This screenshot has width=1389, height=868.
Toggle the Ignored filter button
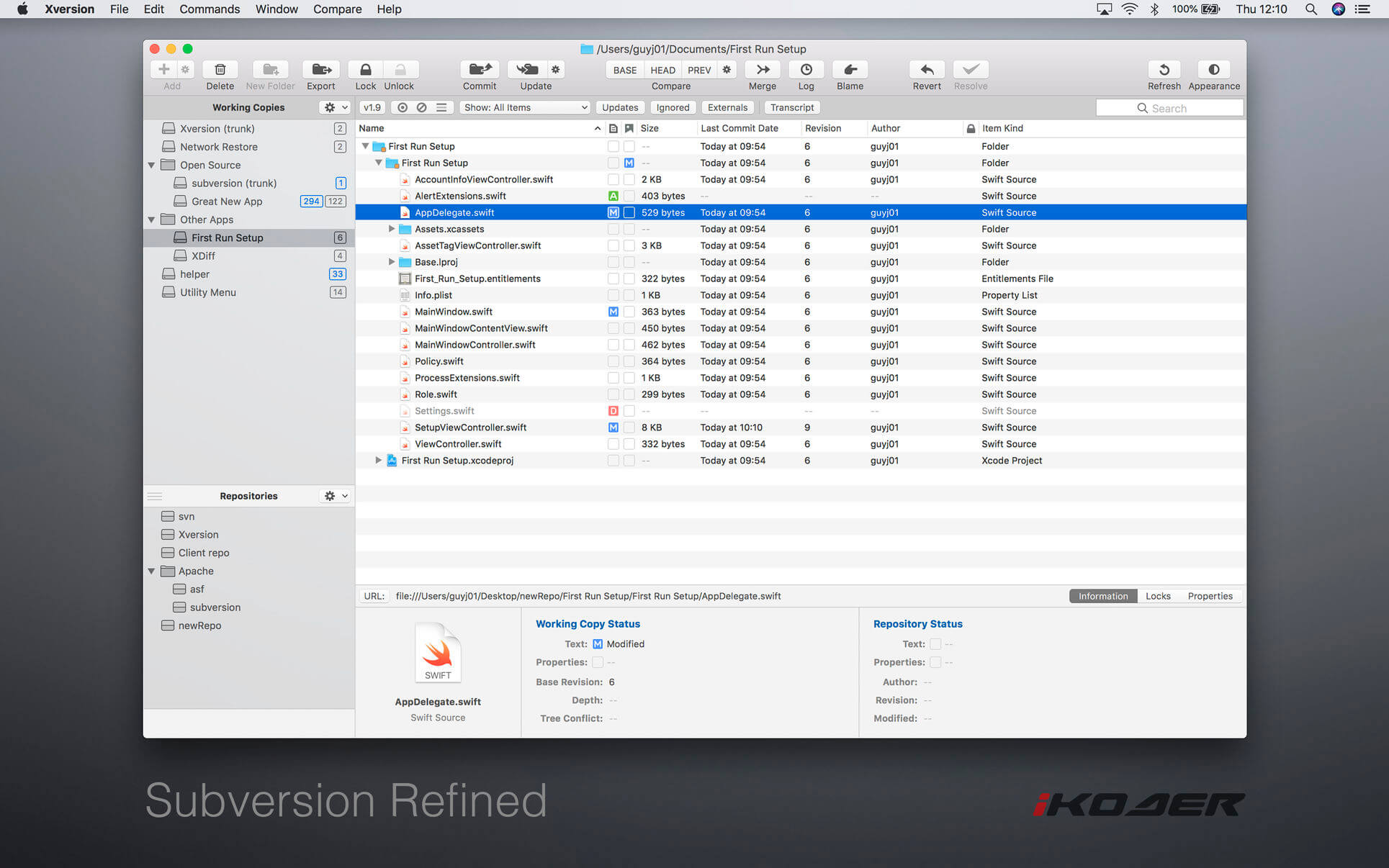[673, 108]
